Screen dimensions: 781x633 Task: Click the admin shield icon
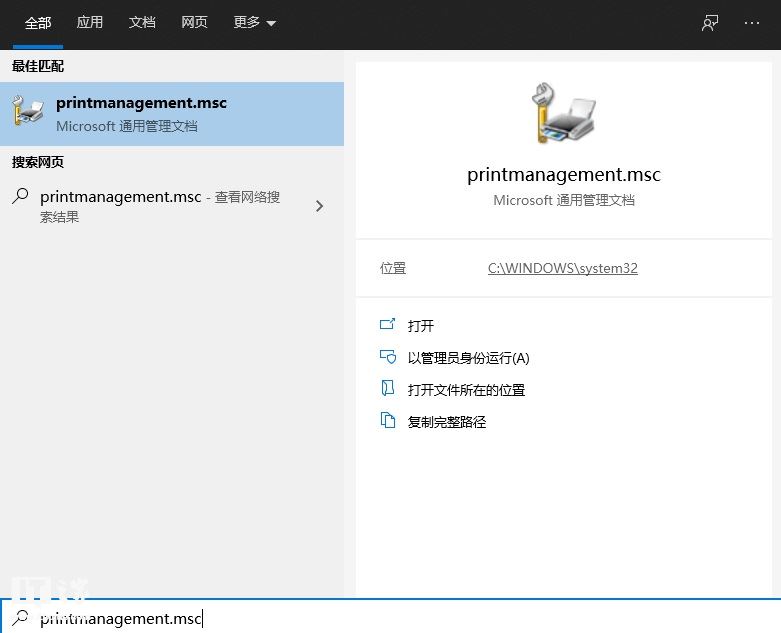[x=388, y=357]
